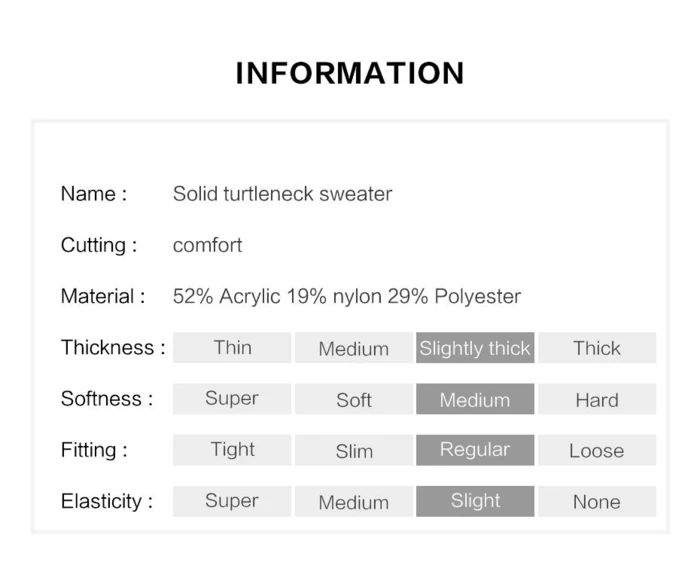The height and width of the screenshot is (562, 700).
Task: Click Medium in the Softness row
Action: pyautogui.click(x=475, y=399)
